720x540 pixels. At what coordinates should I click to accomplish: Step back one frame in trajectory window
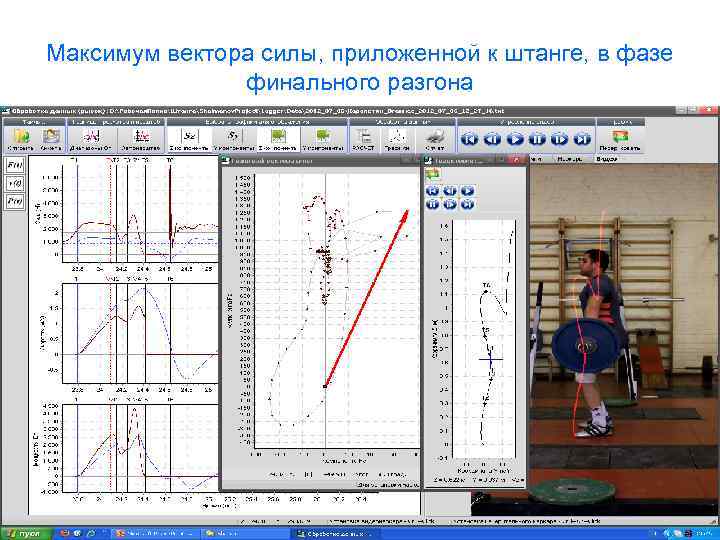(450, 191)
